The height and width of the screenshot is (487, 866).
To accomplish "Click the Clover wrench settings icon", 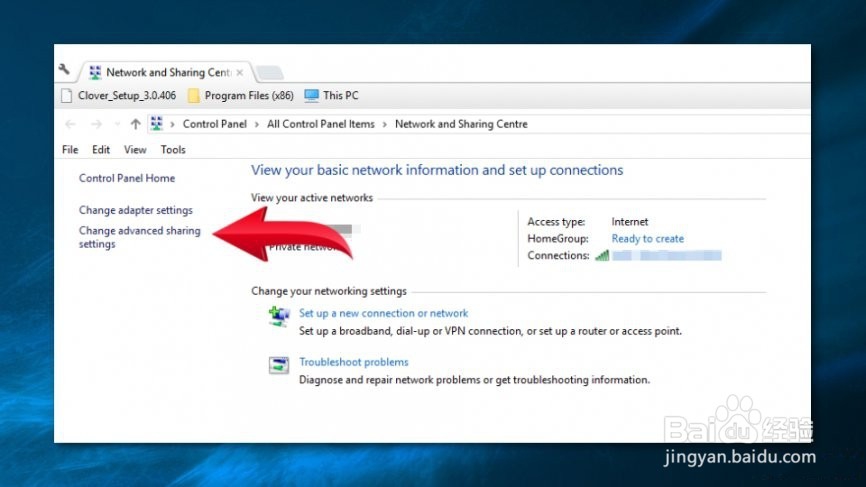I will coord(64,70).
